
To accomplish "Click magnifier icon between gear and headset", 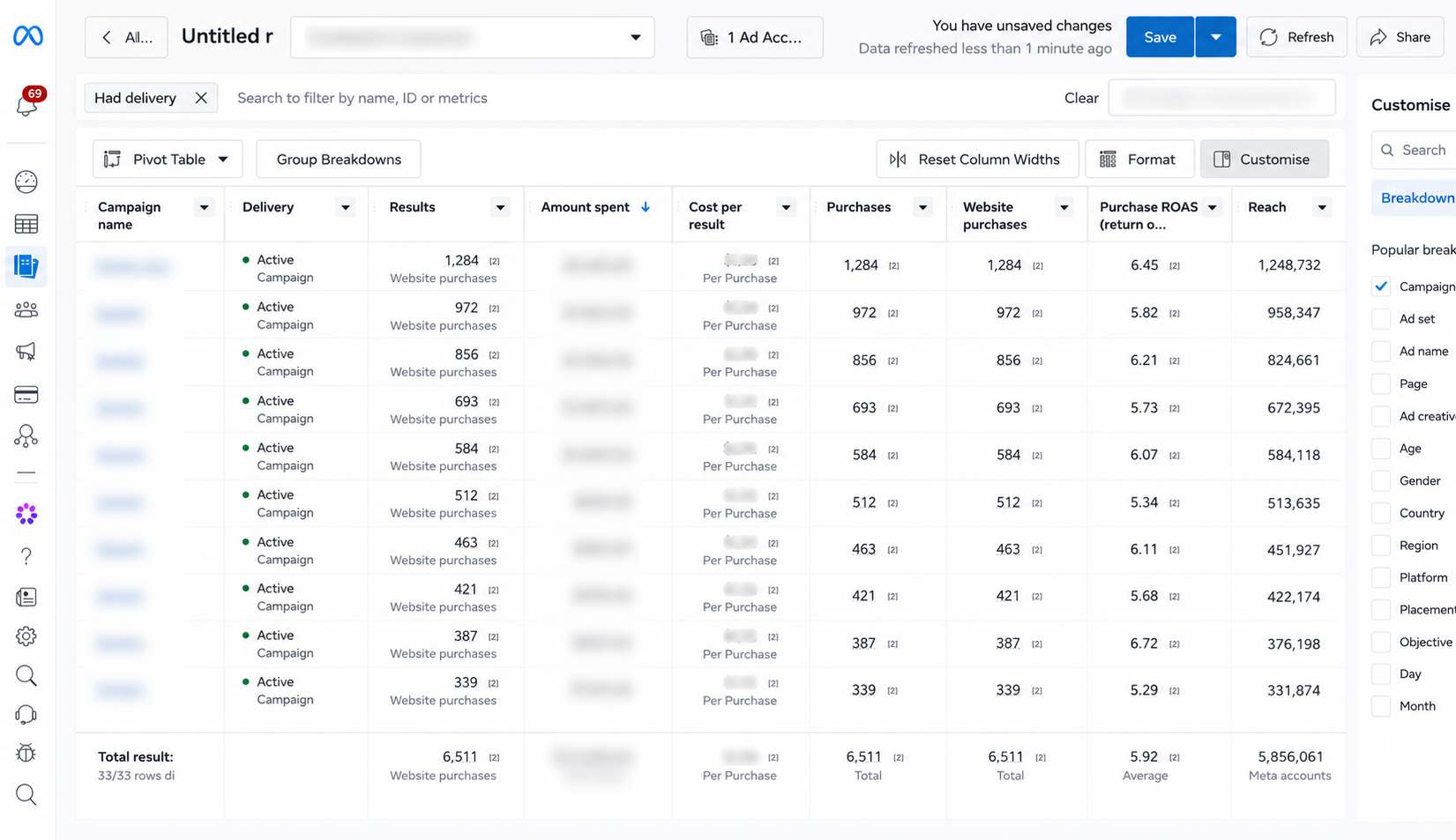I will click(x=26, y=676).
